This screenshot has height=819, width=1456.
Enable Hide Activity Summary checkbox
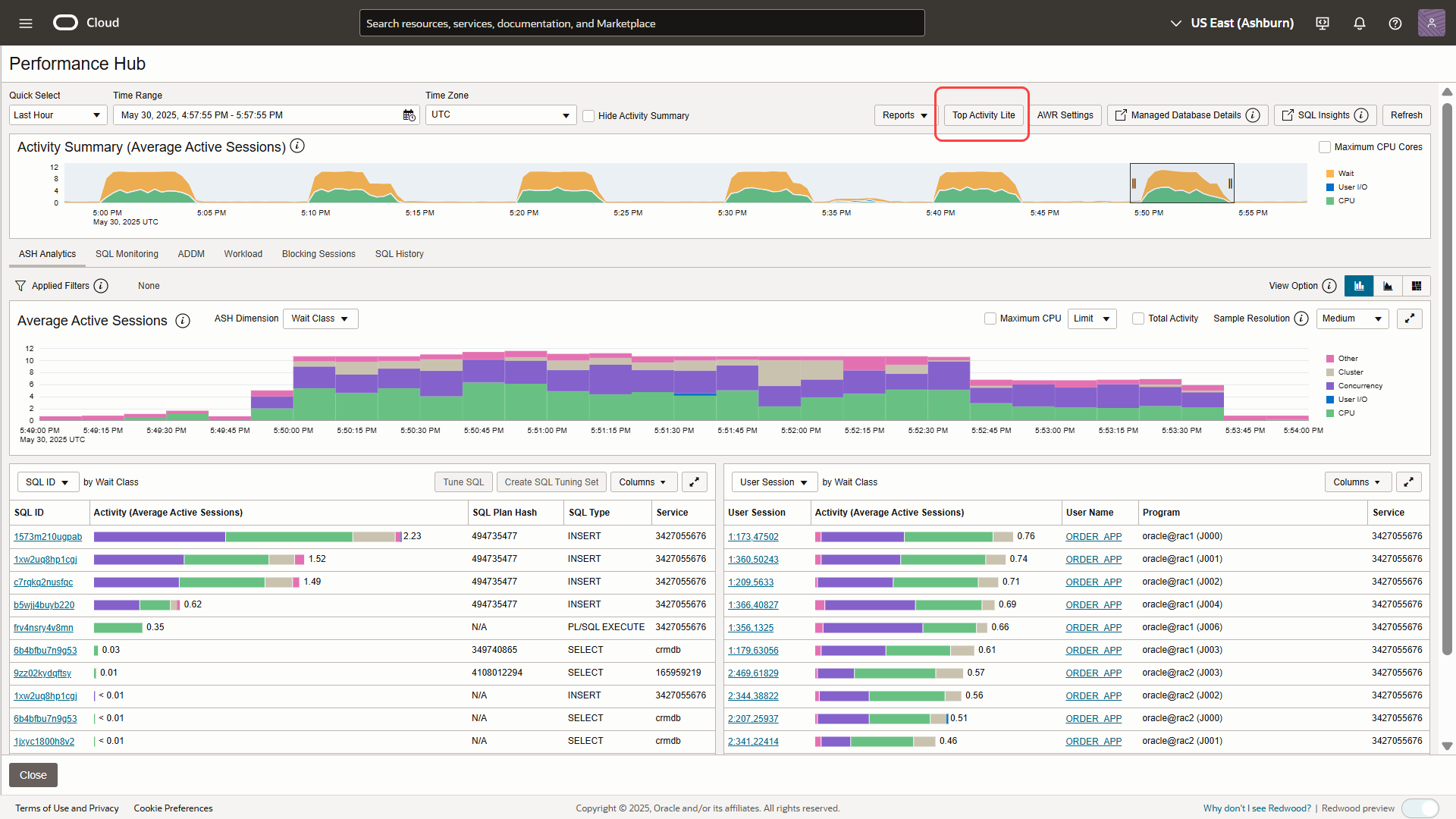(588, 116)
